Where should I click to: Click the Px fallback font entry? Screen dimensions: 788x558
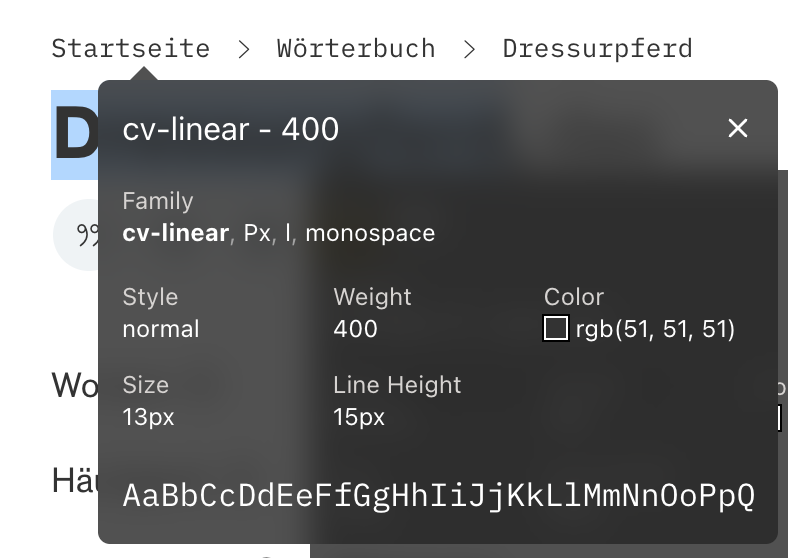pyautogui.click(x=257, y=233)
